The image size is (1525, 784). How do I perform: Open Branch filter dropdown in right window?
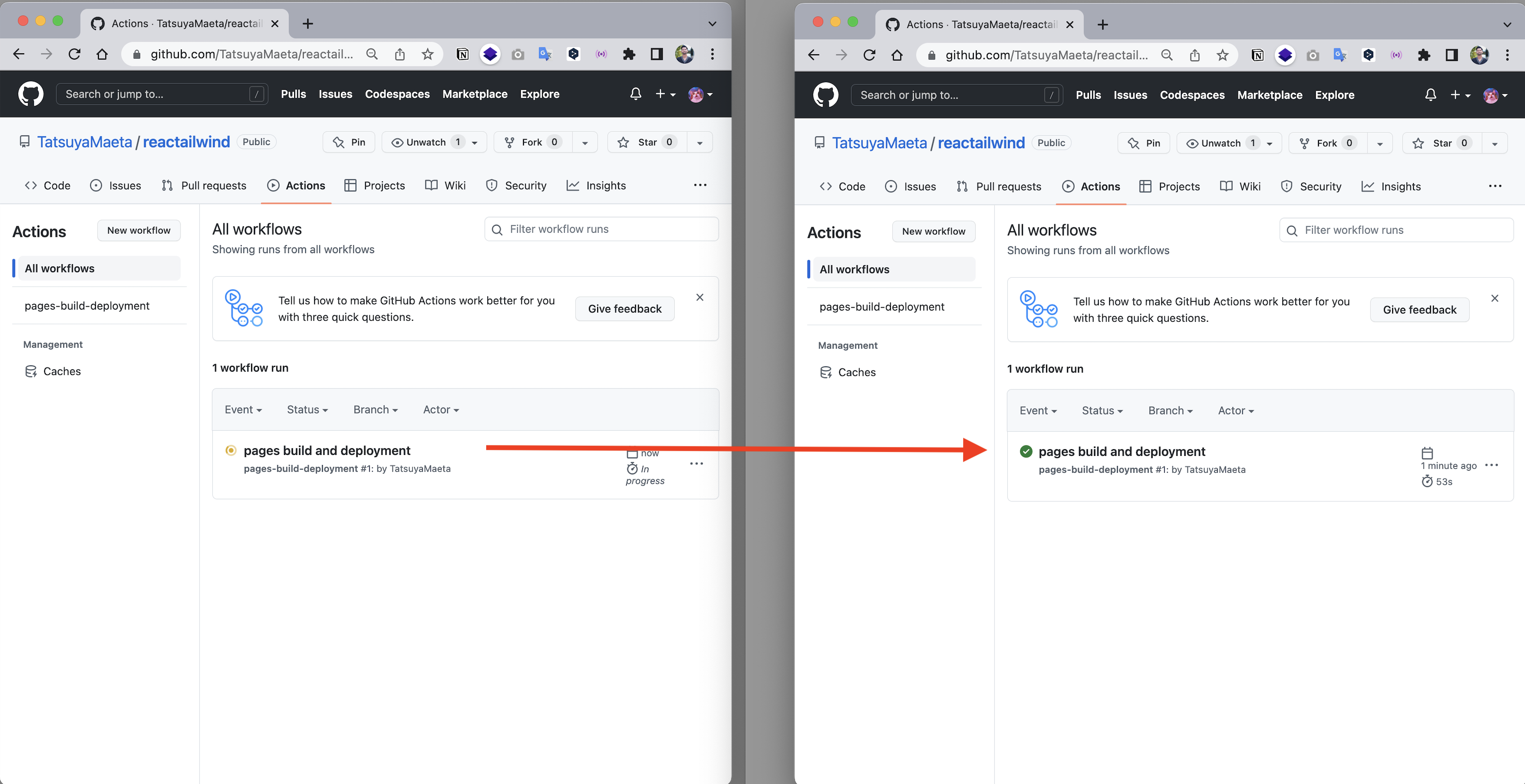coord(1170,410)
